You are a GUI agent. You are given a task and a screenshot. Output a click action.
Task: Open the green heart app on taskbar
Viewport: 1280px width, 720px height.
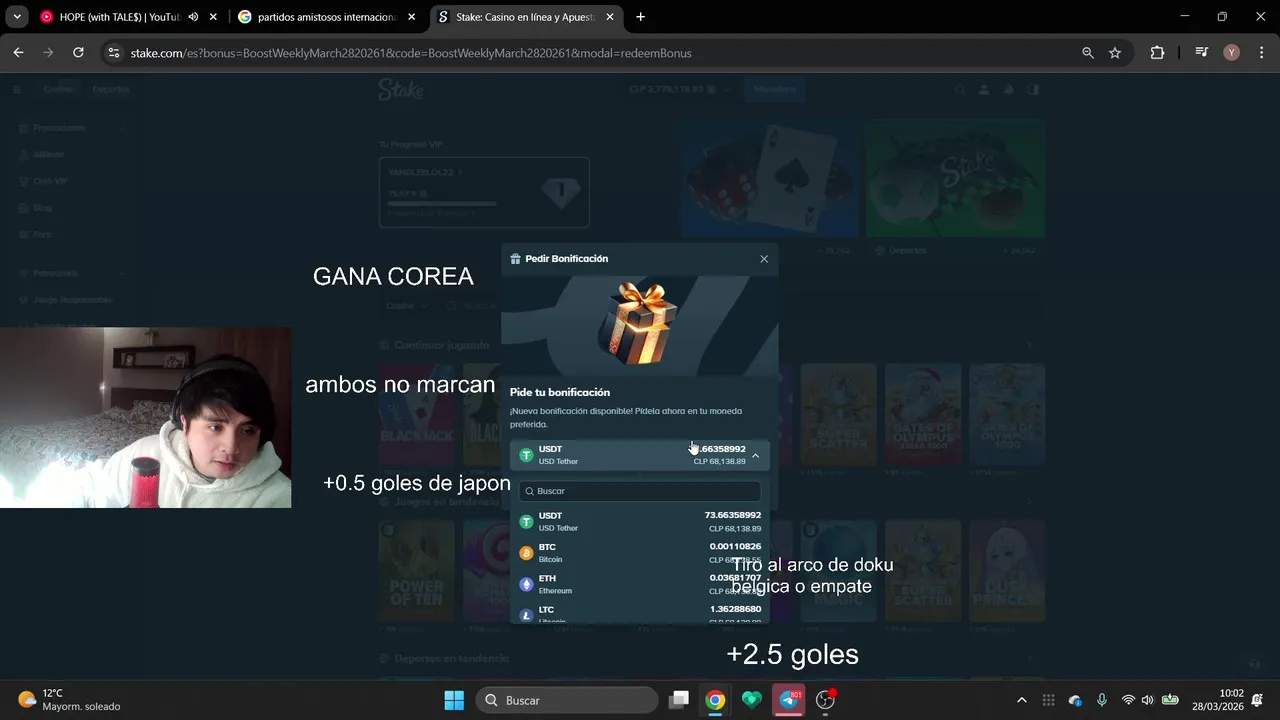[752, 700]
